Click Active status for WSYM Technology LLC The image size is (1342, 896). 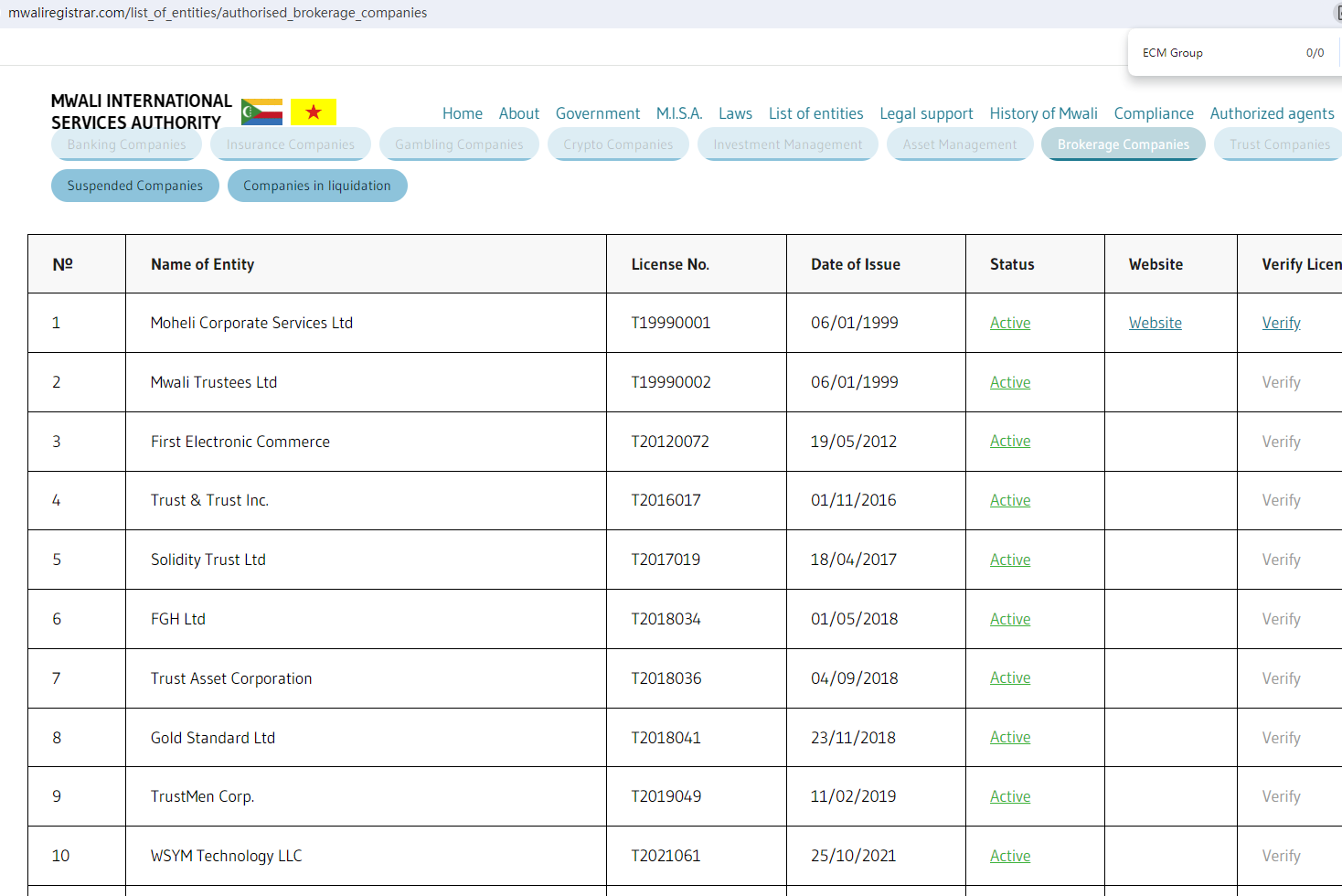(1010, 856)
